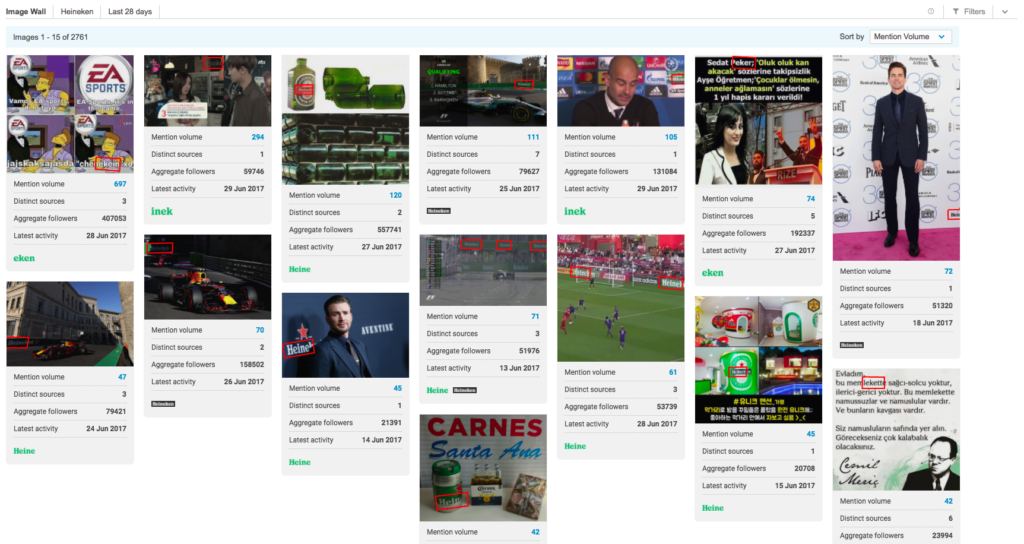
Task: Open the green Heineken bottles thumbnail
Action: click(x=345, y=120)
